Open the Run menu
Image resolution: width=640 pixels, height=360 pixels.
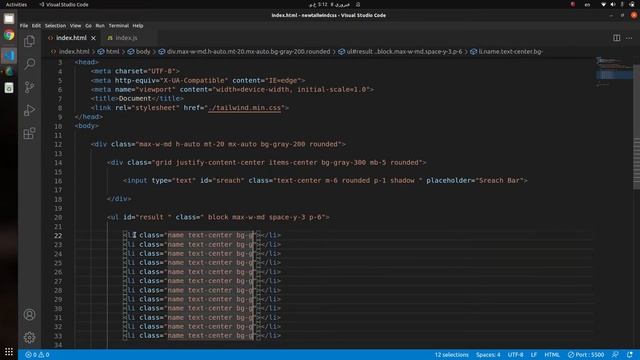(x=100, y=26)
